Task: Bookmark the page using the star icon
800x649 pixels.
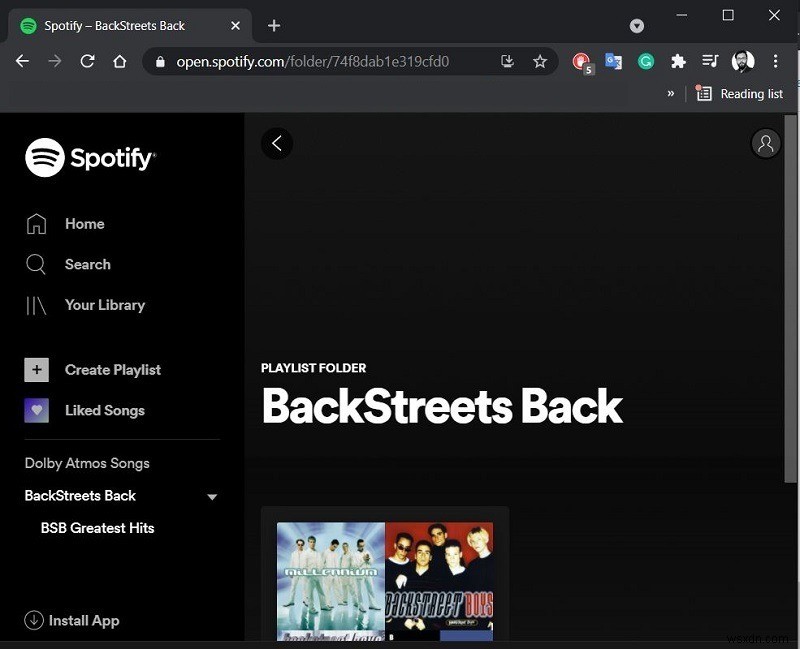Action: [540, 61]
